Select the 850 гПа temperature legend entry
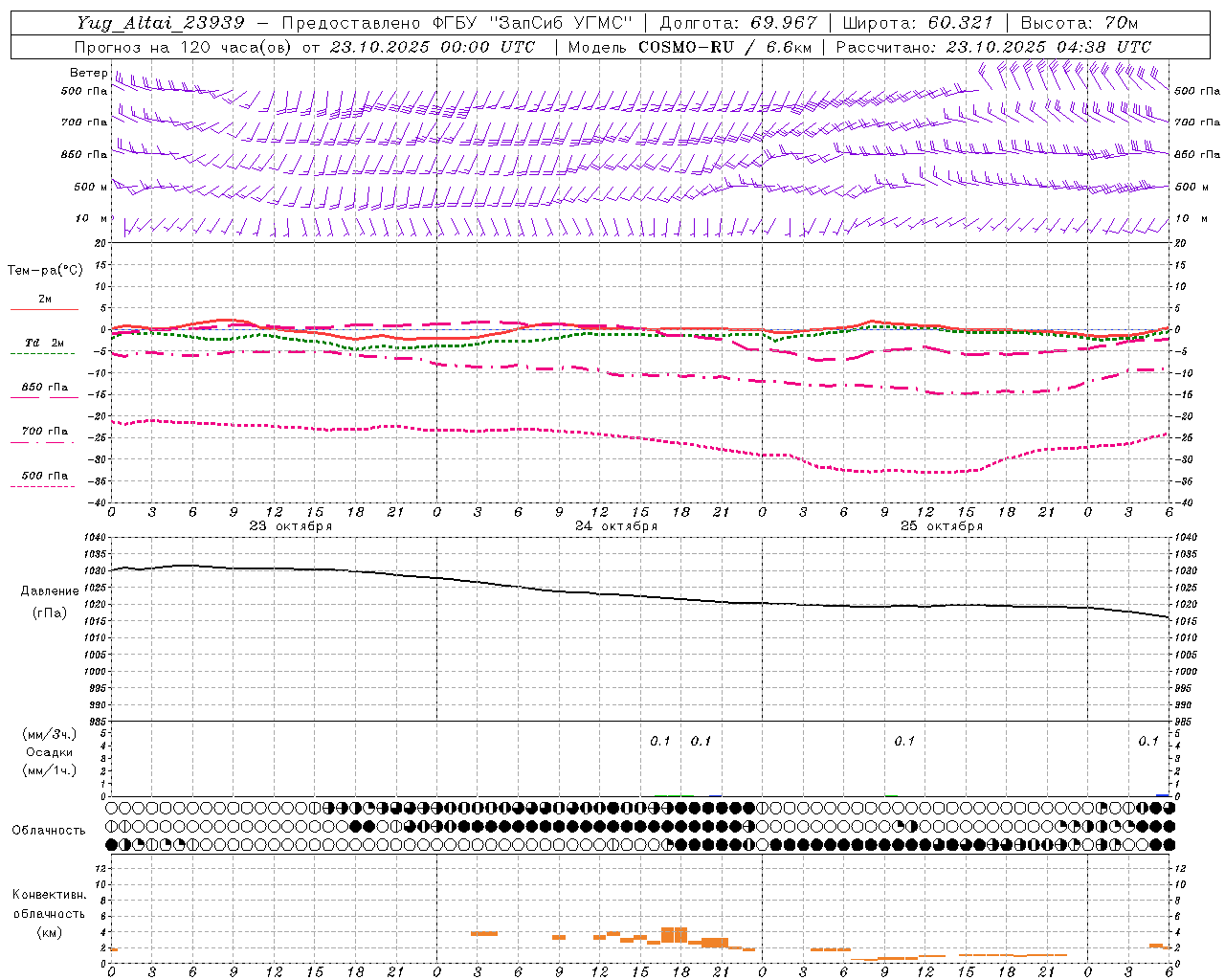1225x980 pixels. coord(45,388)
